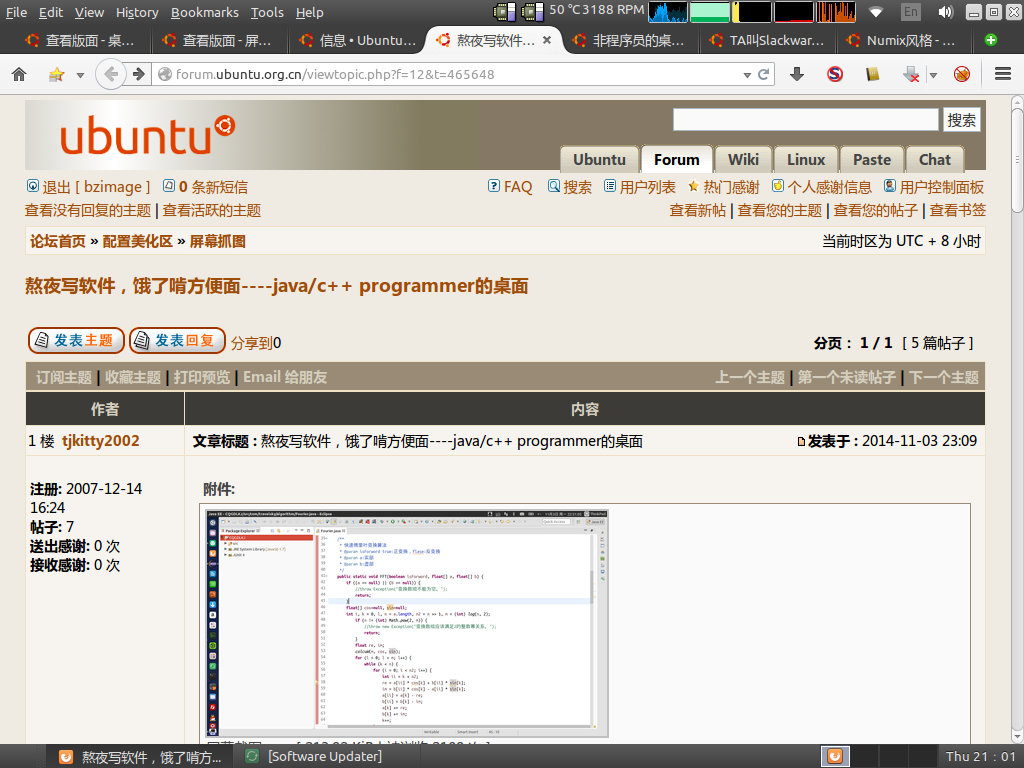
Task: Reload the current page
Action: (763, 74)
